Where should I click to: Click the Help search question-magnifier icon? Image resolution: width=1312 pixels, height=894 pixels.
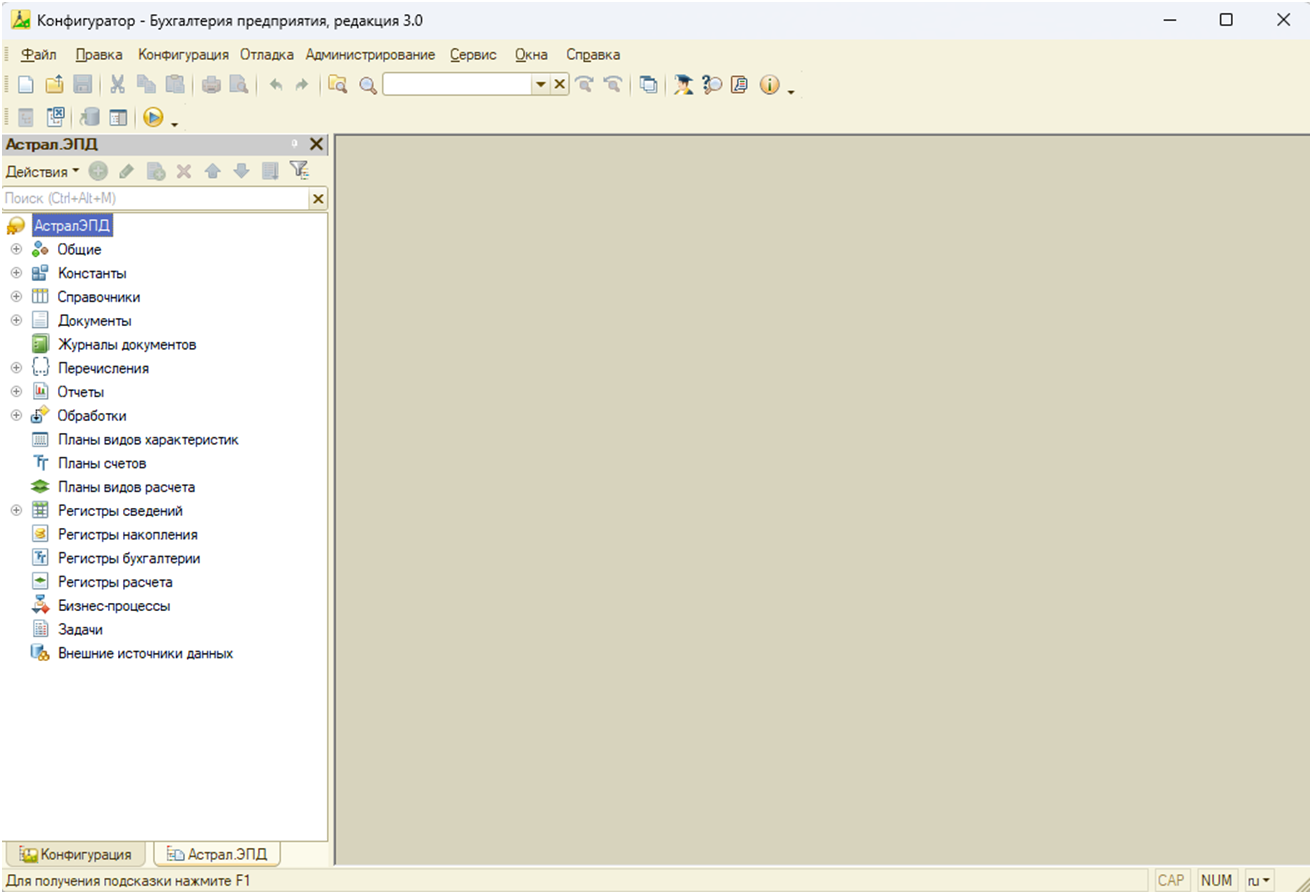click(712, 86)
